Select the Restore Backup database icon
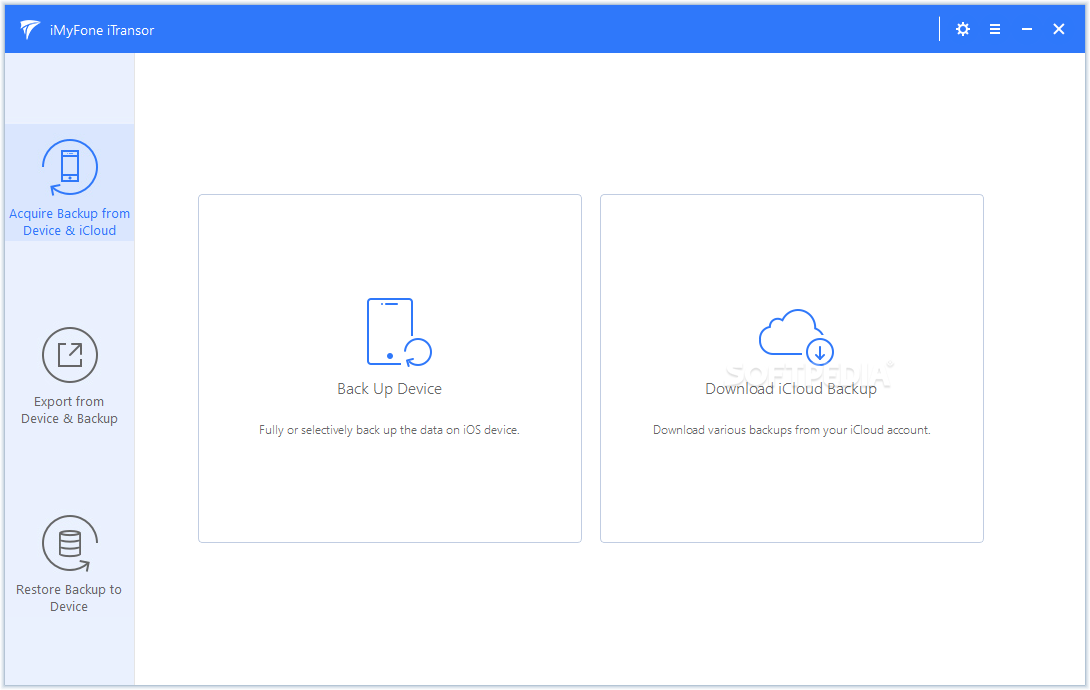Image resolution: width=1090 pixels, height=690 pixels. click(70, 543)
